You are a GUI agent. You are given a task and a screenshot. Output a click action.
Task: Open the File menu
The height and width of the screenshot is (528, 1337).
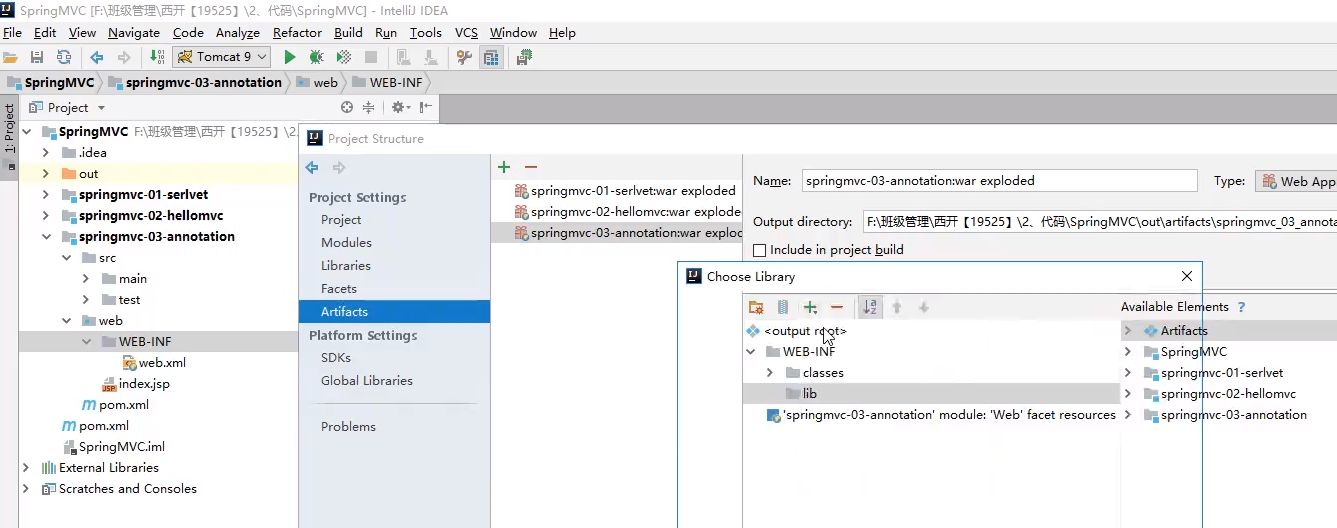click(x=12, y=32)
